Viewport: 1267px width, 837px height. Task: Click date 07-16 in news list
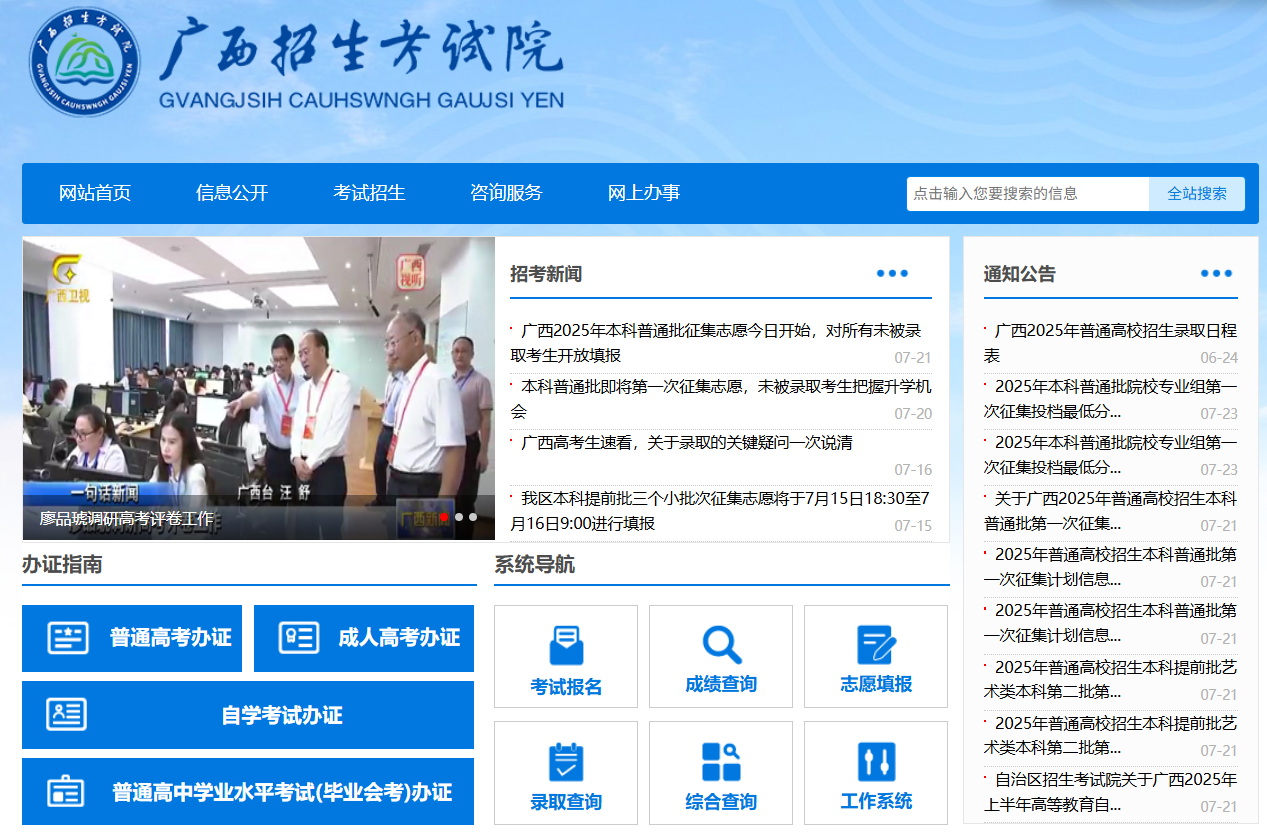tap(913, 470)
